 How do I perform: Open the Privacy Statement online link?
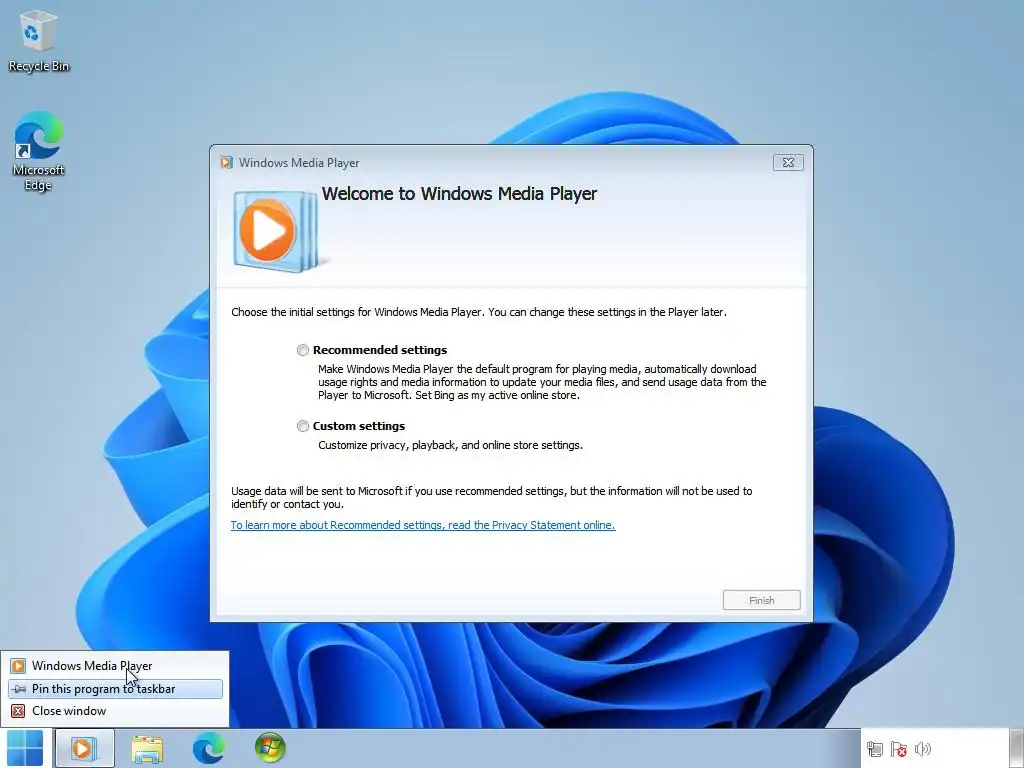423,525
